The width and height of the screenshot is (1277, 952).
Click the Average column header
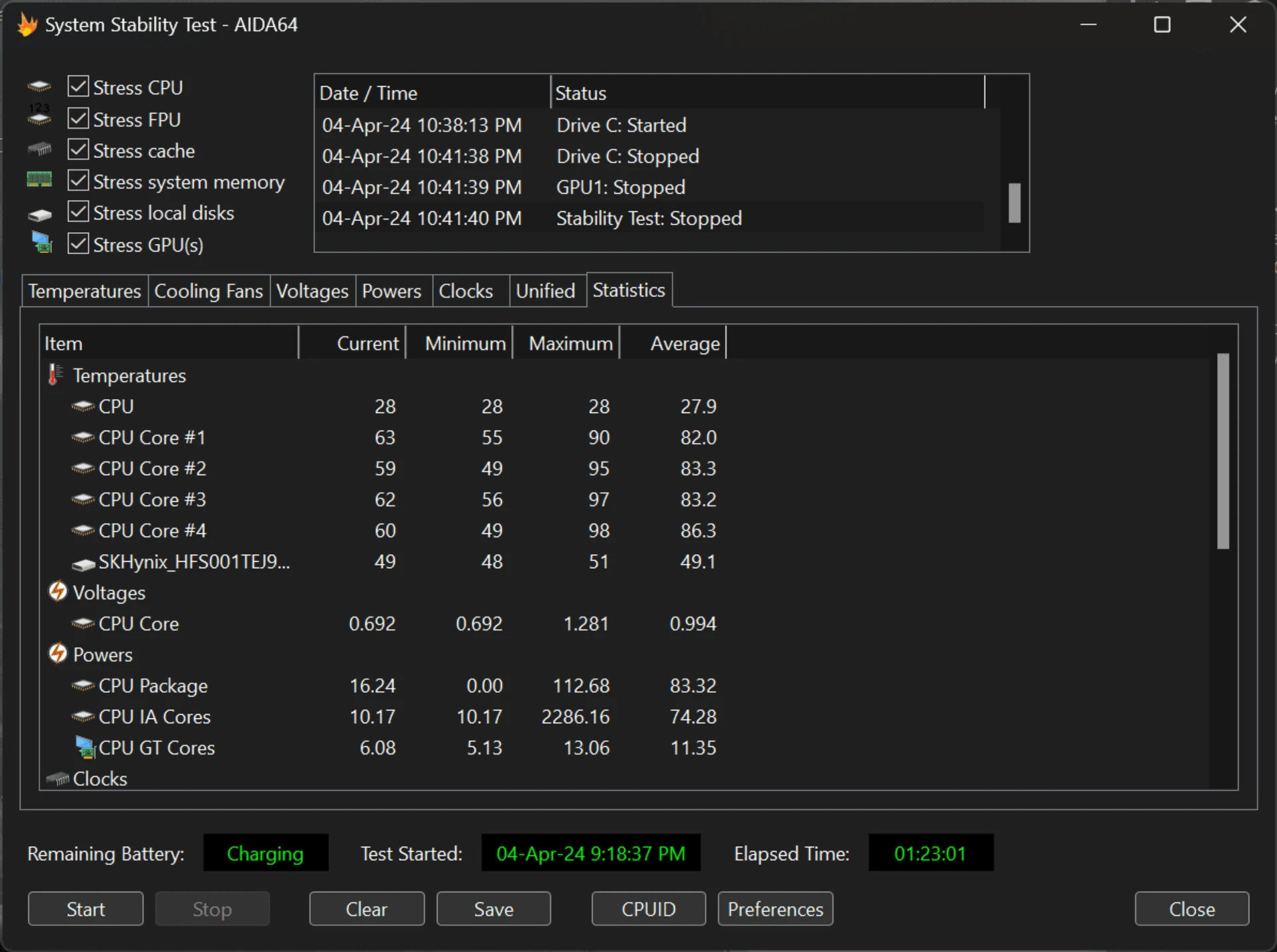[x=673, y=343]
